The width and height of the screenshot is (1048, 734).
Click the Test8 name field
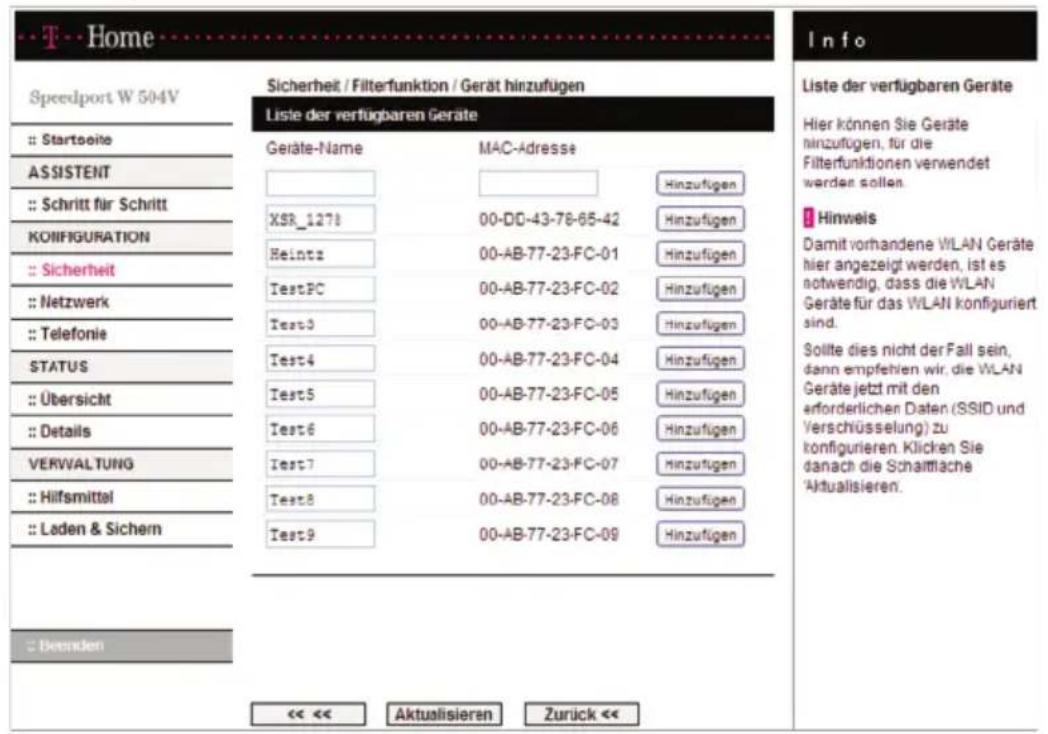point(320,499)
